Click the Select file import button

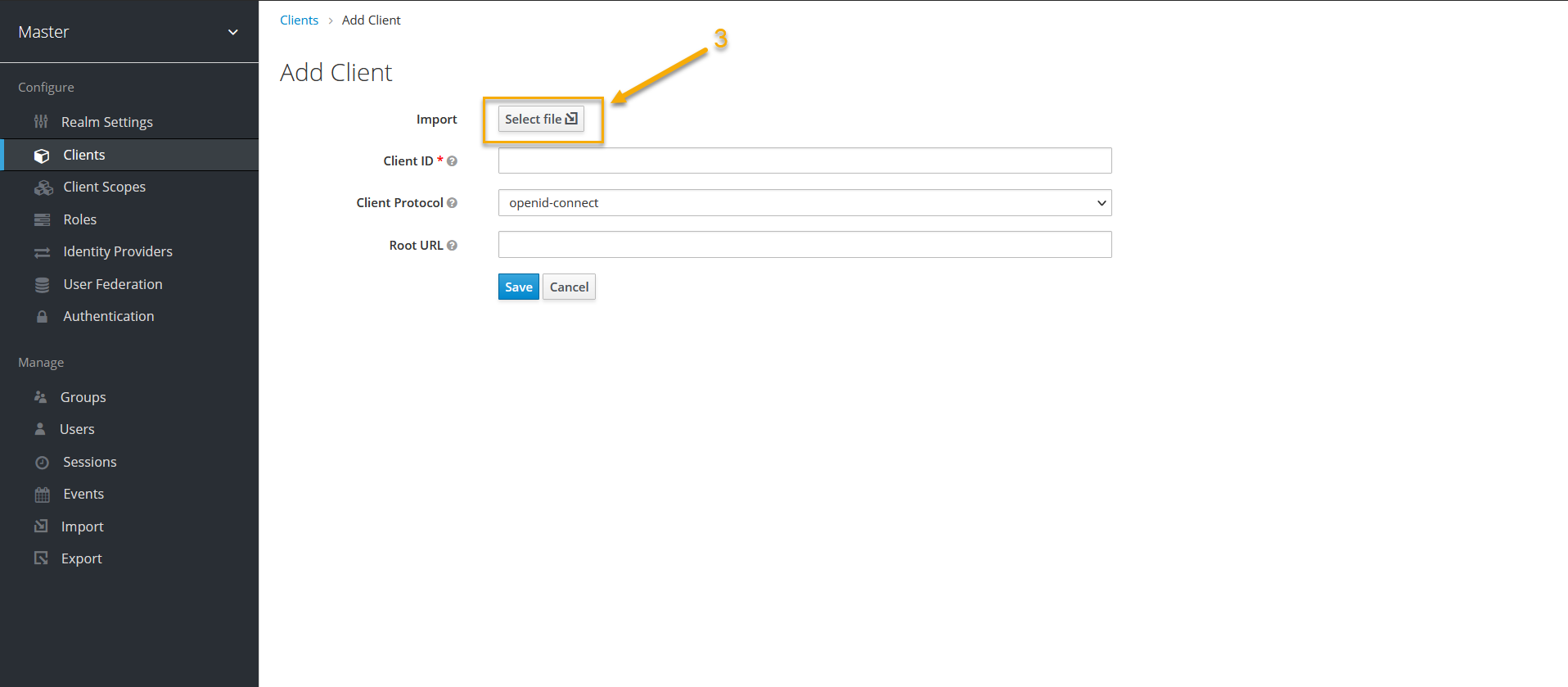tap(541, 120)
